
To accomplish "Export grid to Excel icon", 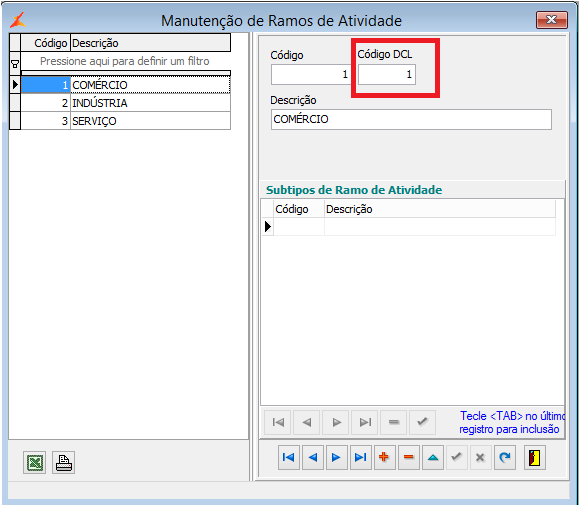I will click(34, 462).
